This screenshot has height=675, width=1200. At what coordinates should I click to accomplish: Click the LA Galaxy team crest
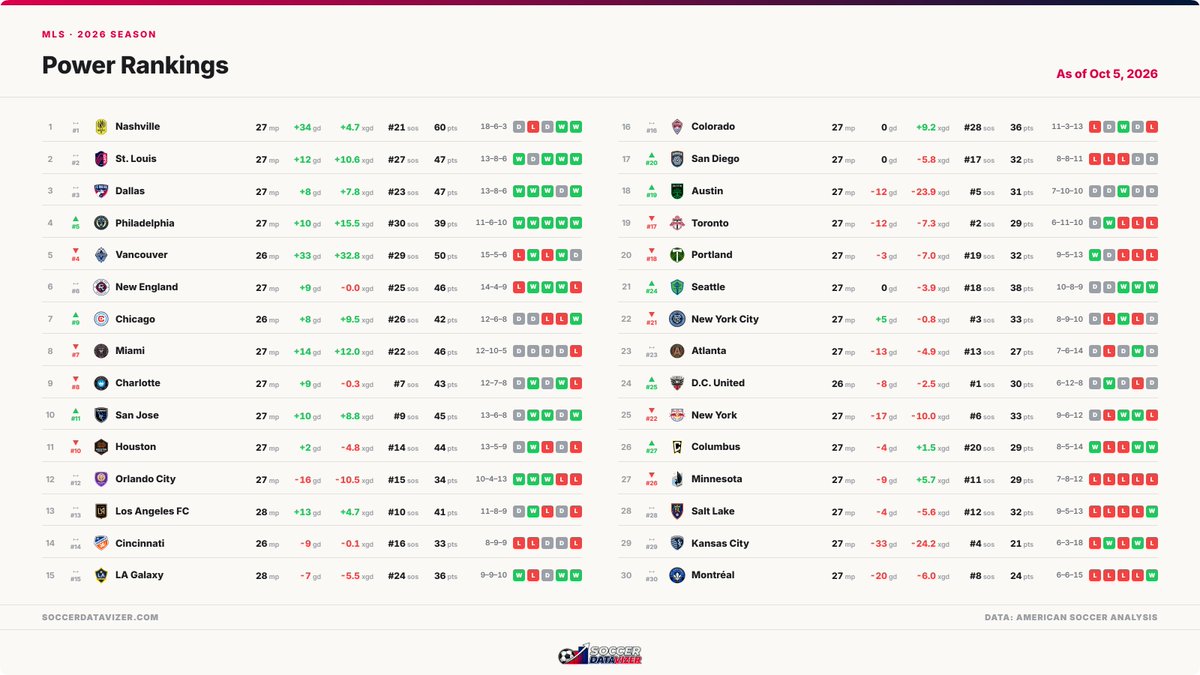click(x=101, y=575)
